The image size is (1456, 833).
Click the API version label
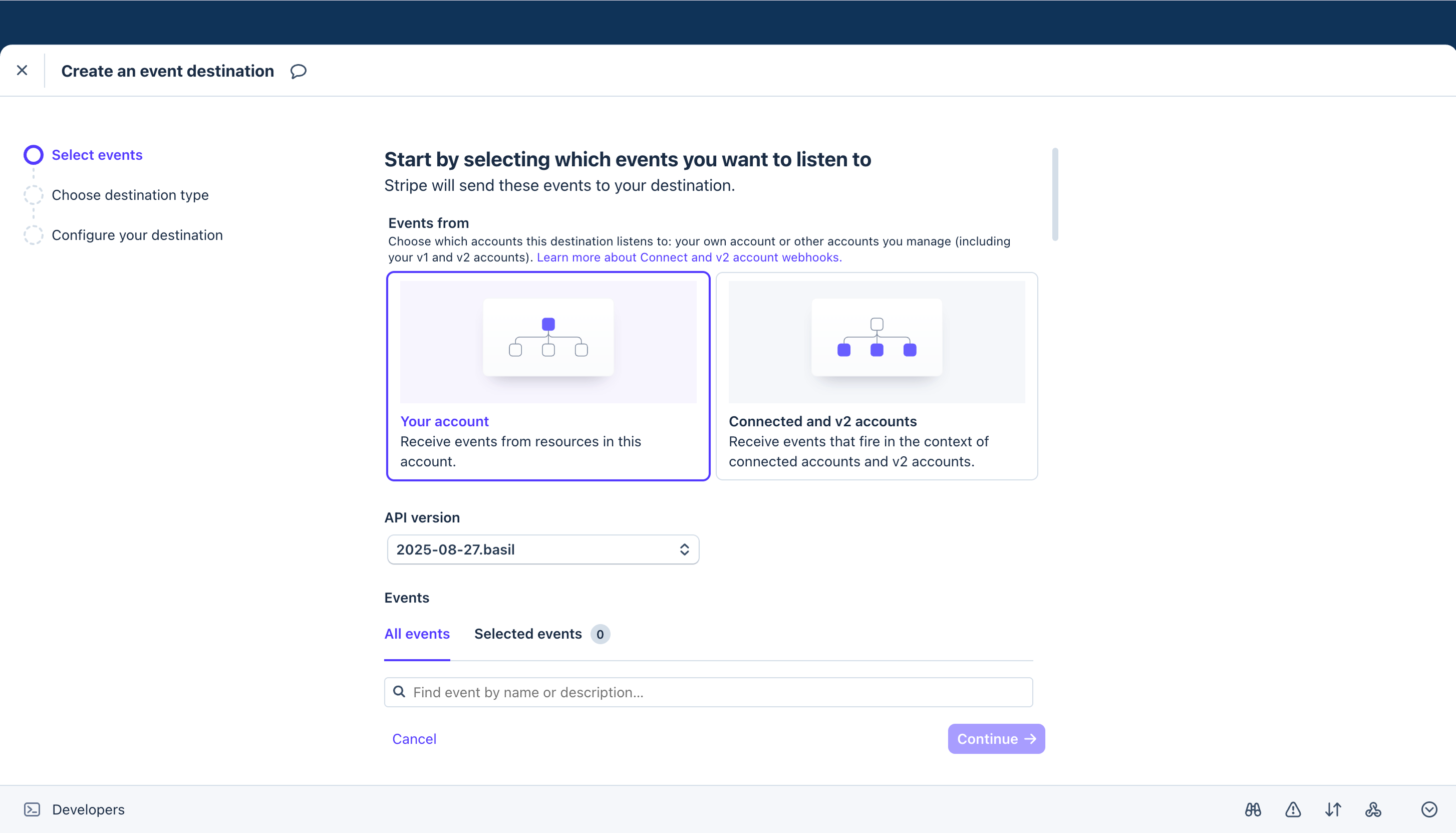coord(422,517)
